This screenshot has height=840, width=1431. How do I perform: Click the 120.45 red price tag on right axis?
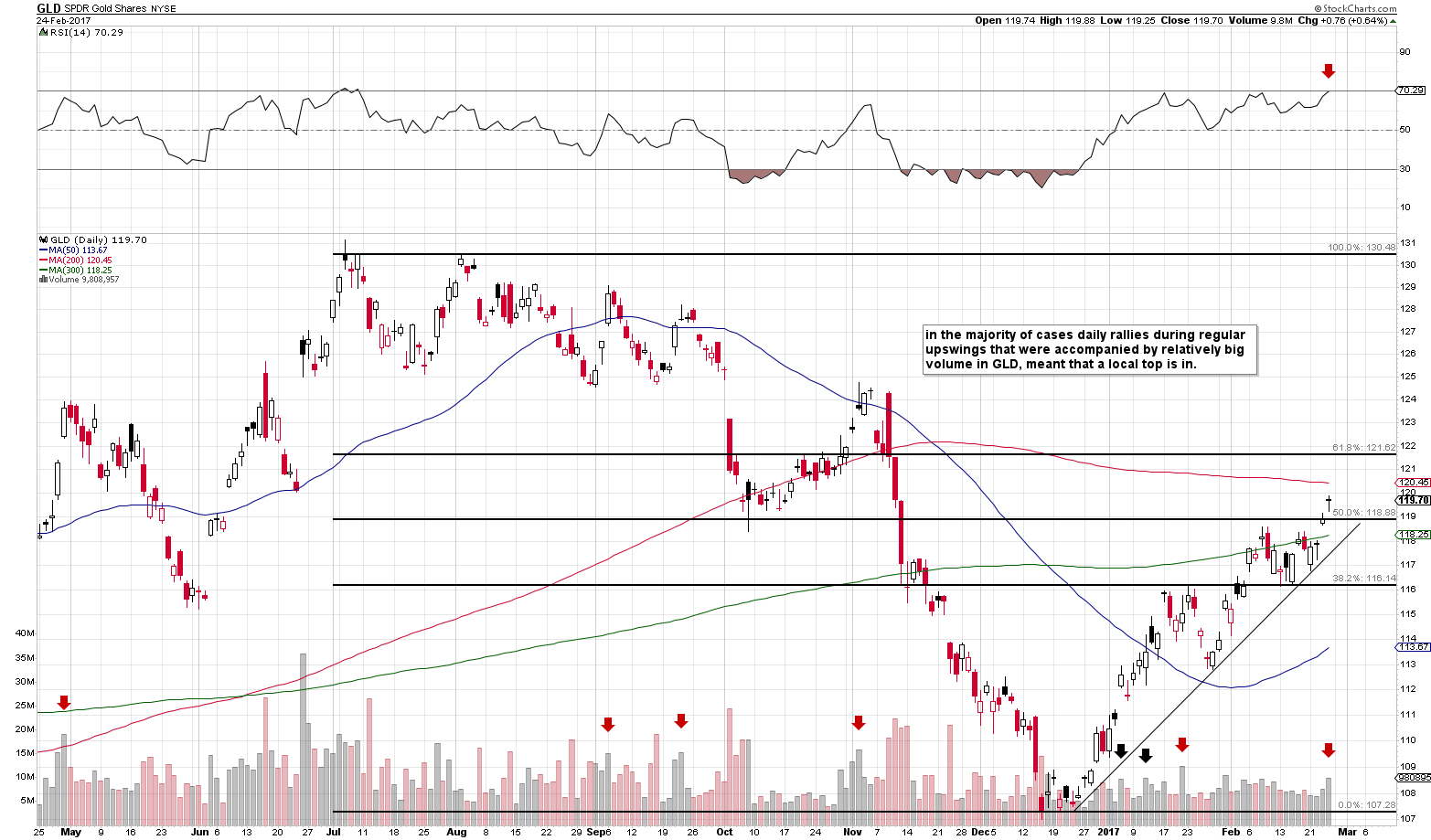(x=1413, y=483)
